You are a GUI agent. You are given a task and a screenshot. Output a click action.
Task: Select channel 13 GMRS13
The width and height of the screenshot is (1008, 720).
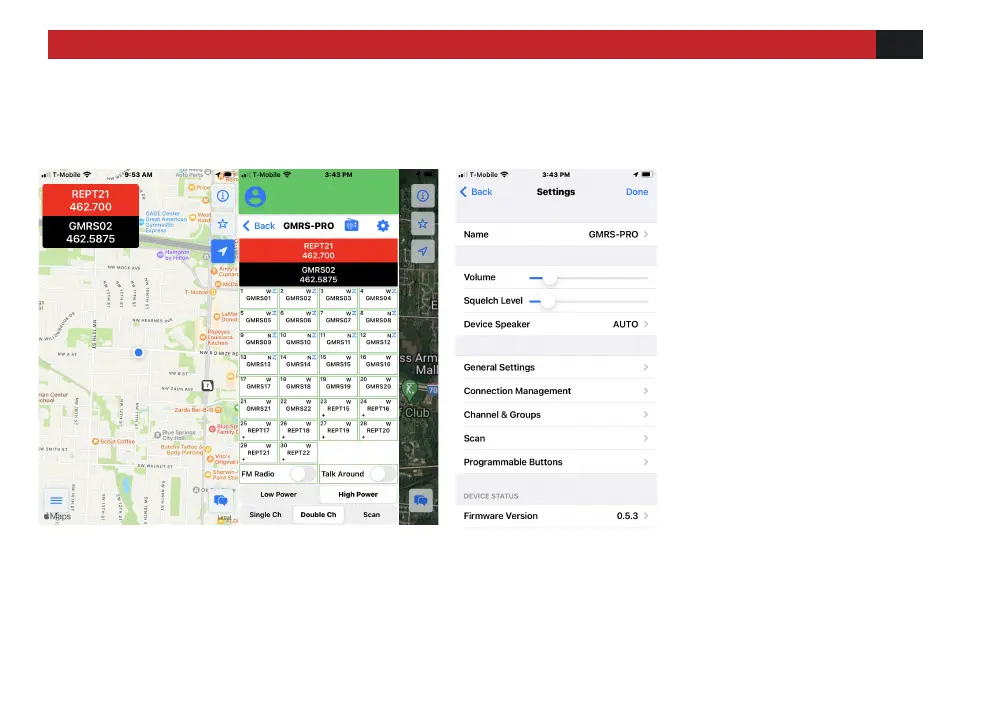(258, 364)
